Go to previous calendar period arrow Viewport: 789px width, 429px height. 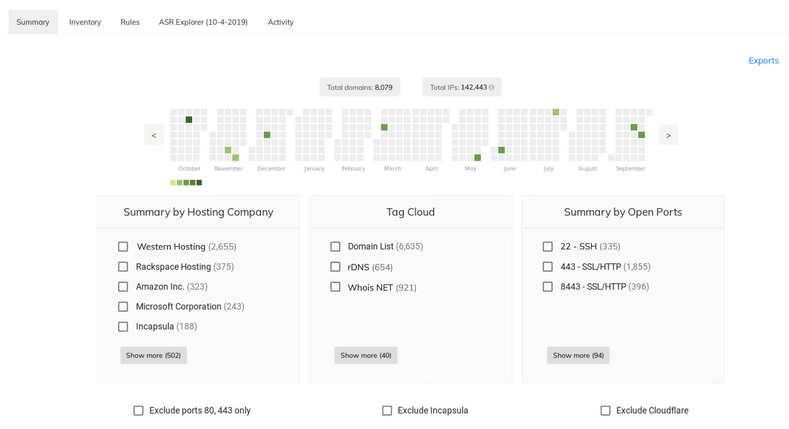pos(154,135)
